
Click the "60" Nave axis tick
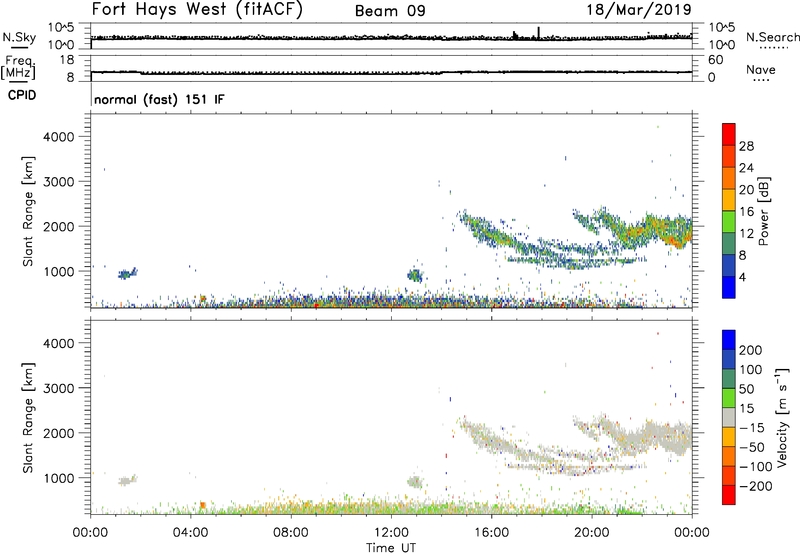pyautogui.click(x=715, y=60)
